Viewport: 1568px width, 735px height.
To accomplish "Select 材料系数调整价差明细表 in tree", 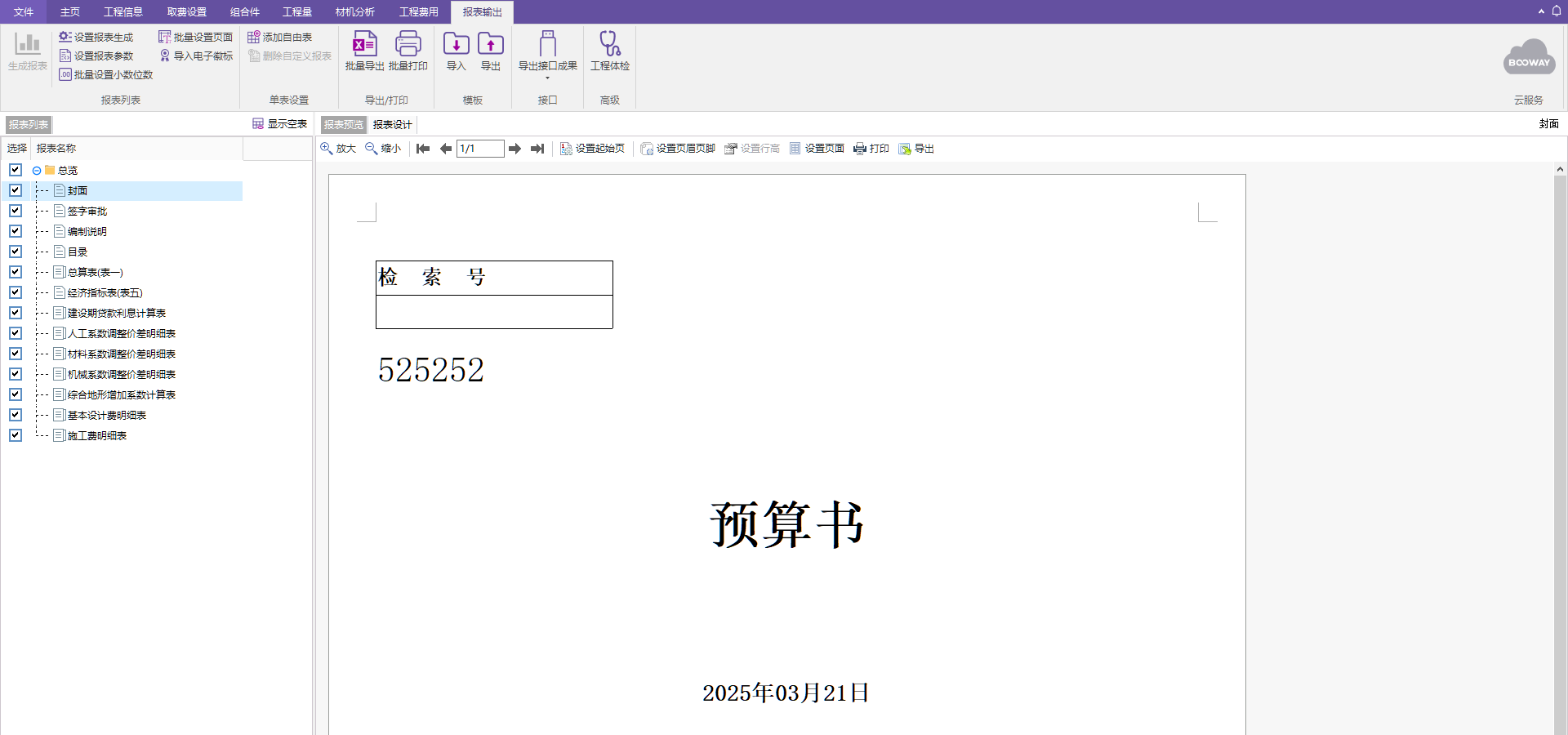I will click(x=122, y=354).
